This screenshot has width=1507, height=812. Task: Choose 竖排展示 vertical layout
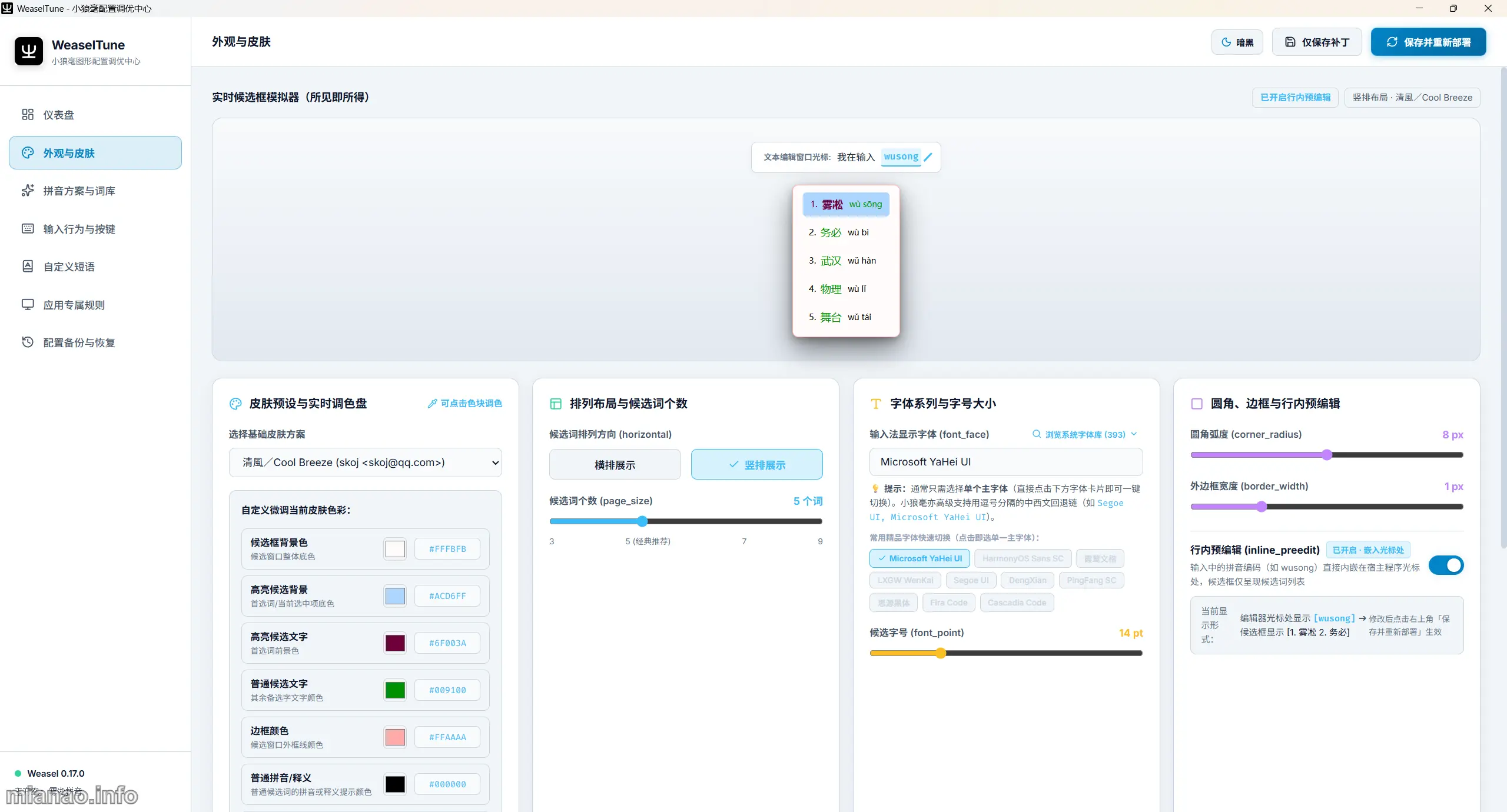pyautogui.click(x=756, y=465)
